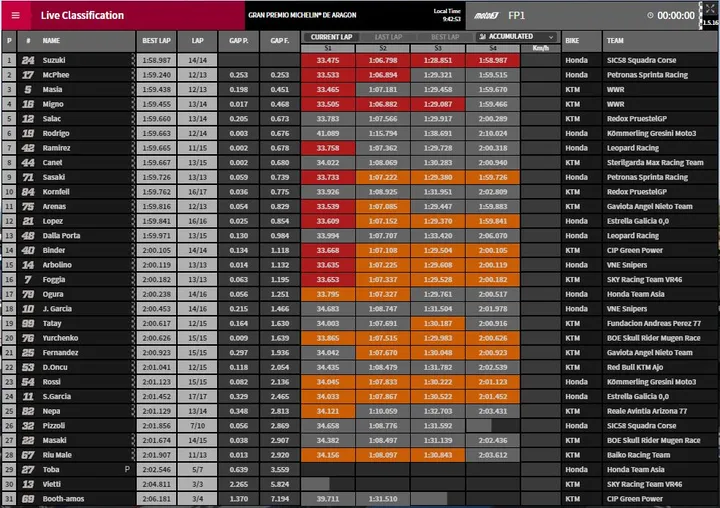The width and height of the screenshot is (720, 508).
Task: Click the session timer clock icon
Action: click(650, 15)
